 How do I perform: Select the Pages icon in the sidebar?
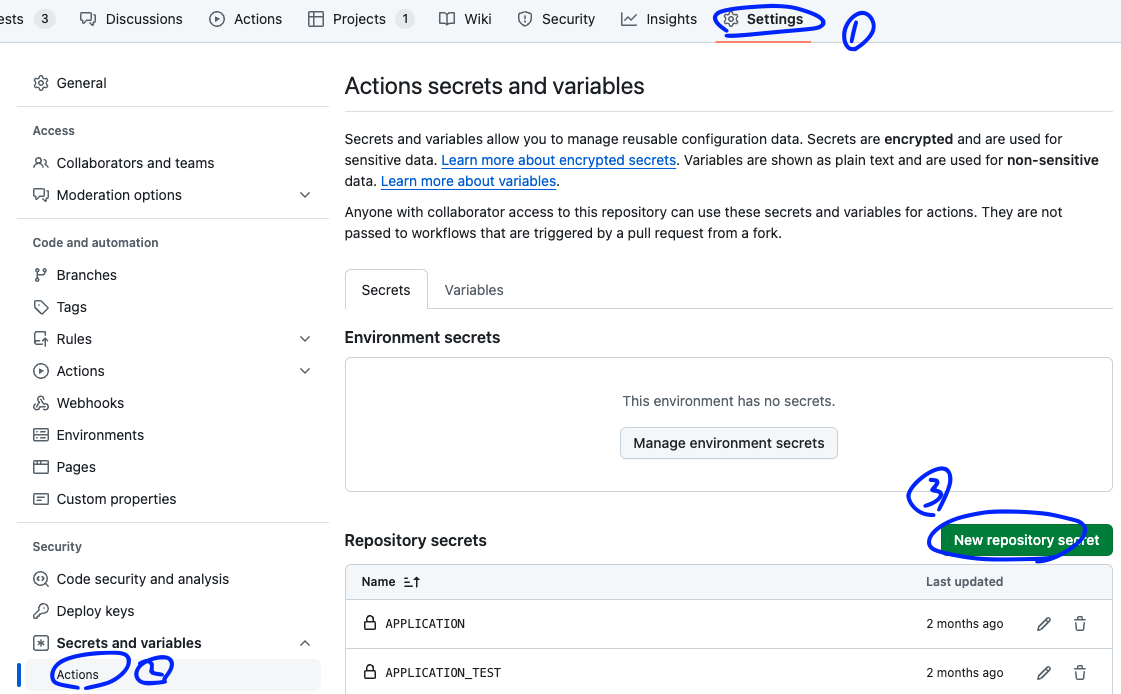tap(40, 466)
